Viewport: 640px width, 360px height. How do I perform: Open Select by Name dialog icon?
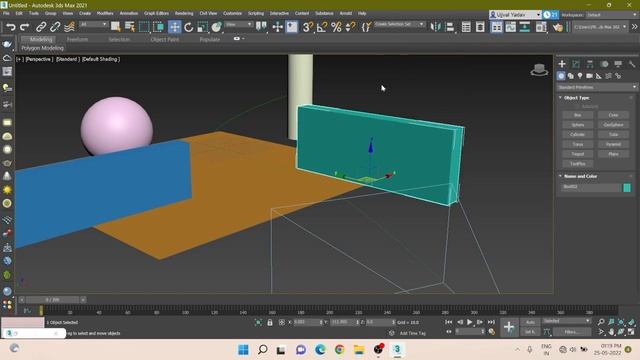point(130,27)
